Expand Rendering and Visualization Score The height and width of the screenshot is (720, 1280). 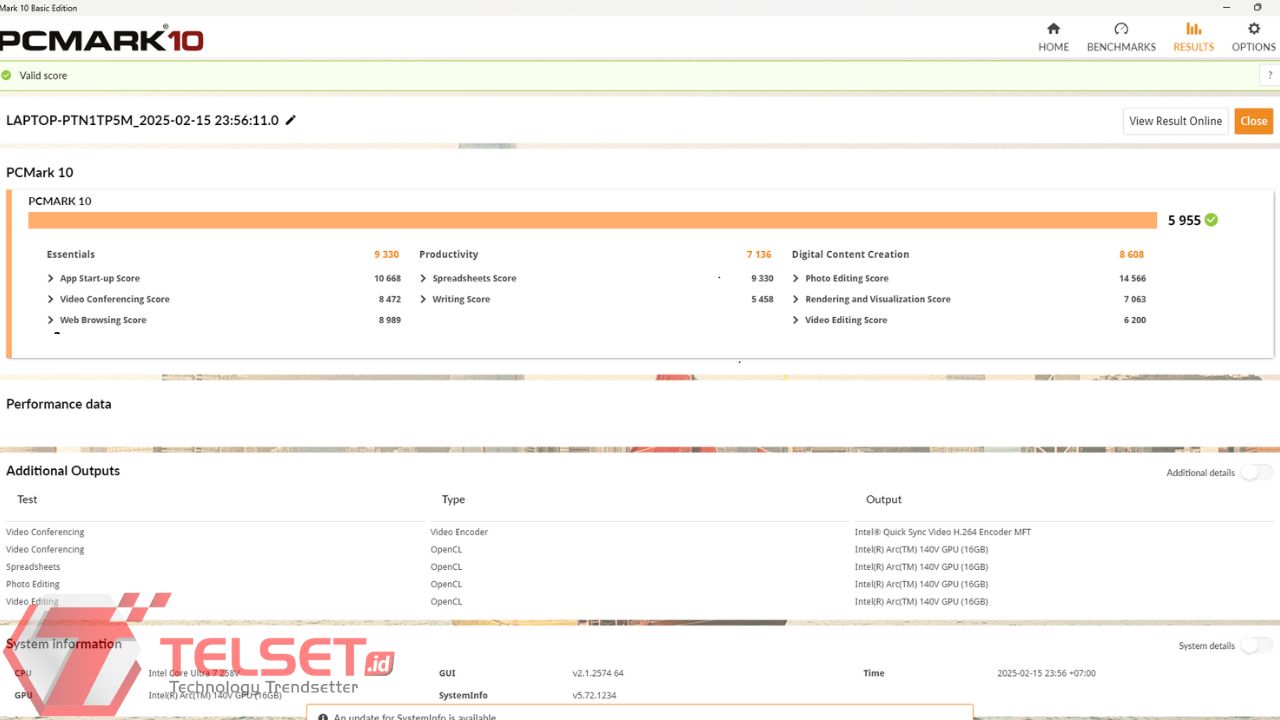click(x=796, y=299)
